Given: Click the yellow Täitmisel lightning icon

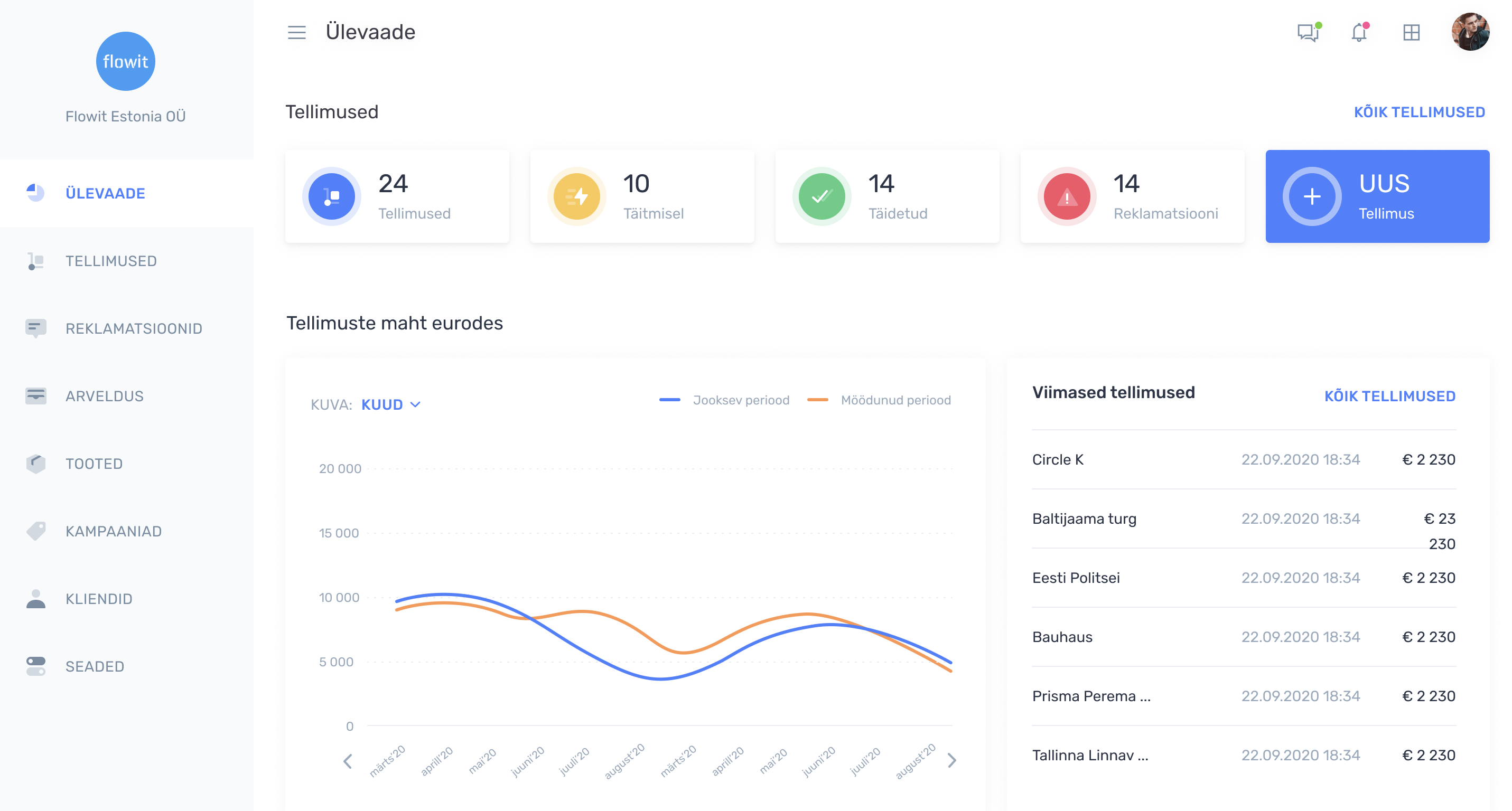Looking at the screenshot, I should pyautogui.click(x=576, y=196).
